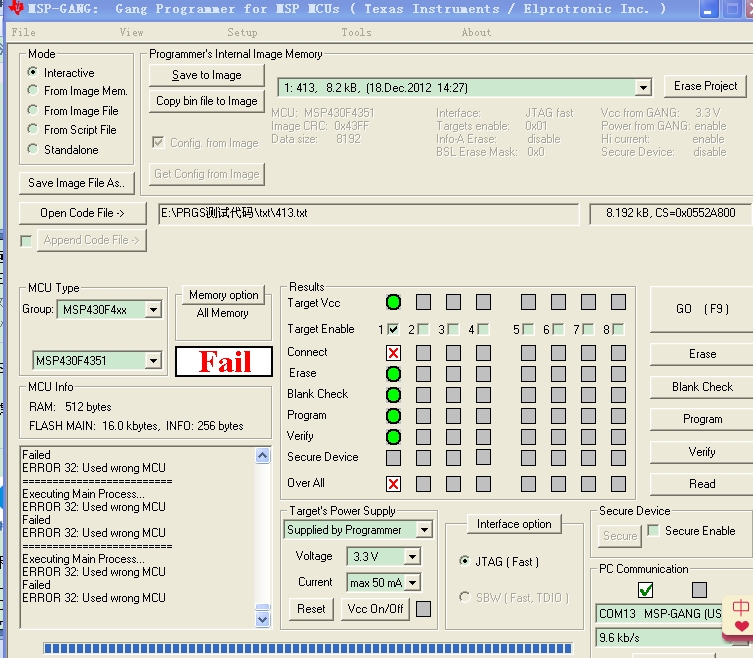Click the Blank Check action button
Image resolution: width=753 pixels, height=658 pixels.
(x=702, y=387)
